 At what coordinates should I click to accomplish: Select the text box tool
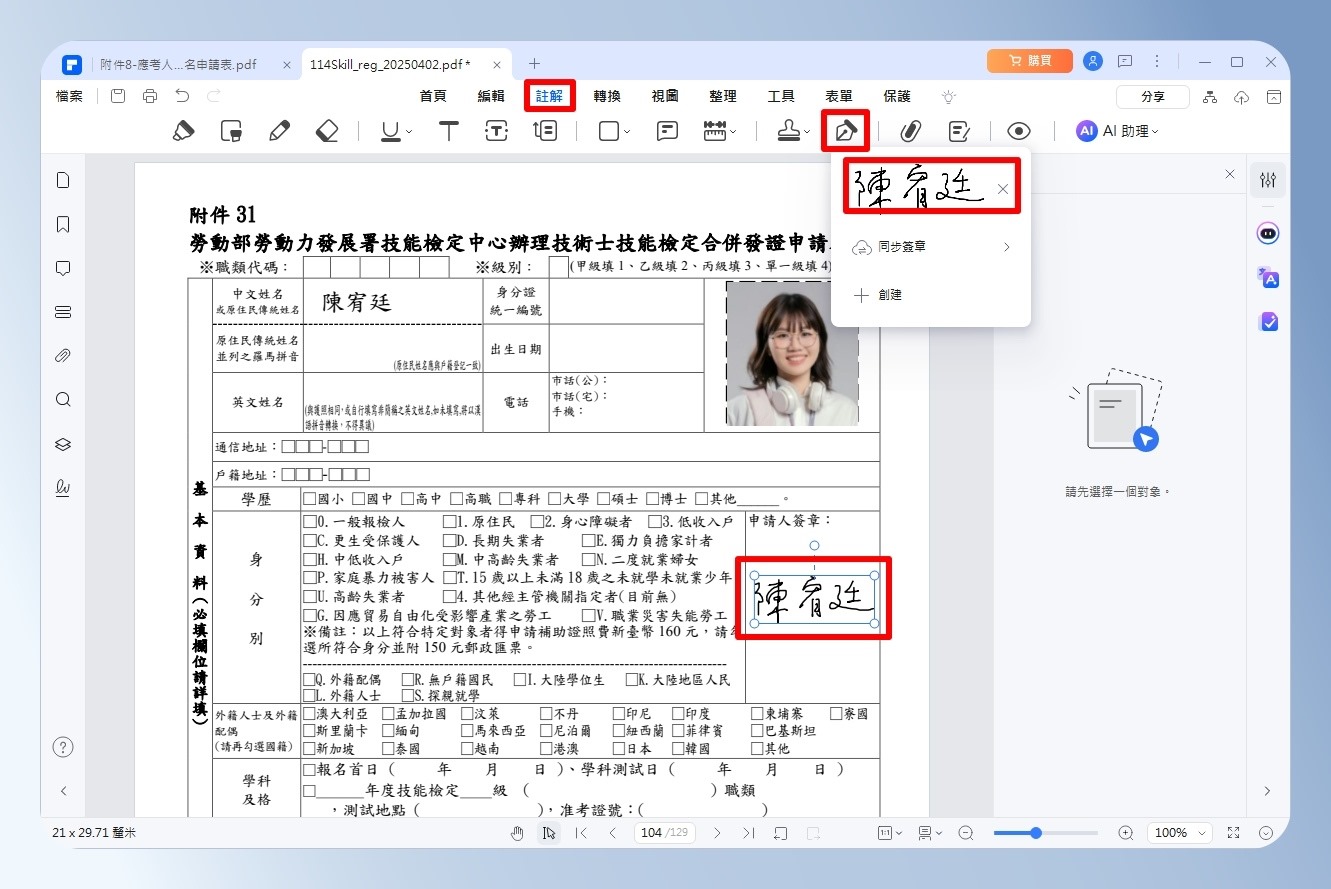coord(497,131)
